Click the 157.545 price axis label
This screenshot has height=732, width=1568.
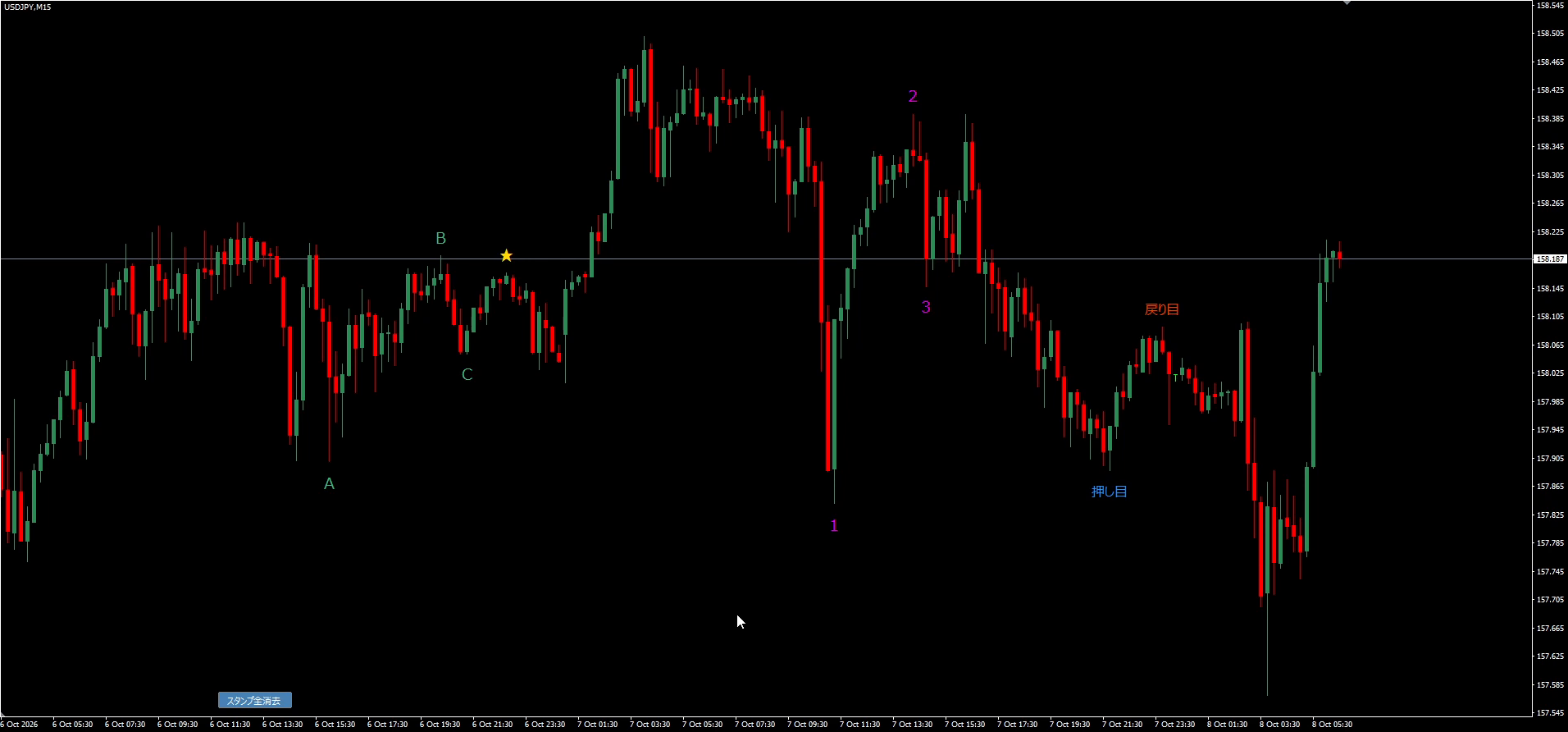click(x=1550, y=713)
